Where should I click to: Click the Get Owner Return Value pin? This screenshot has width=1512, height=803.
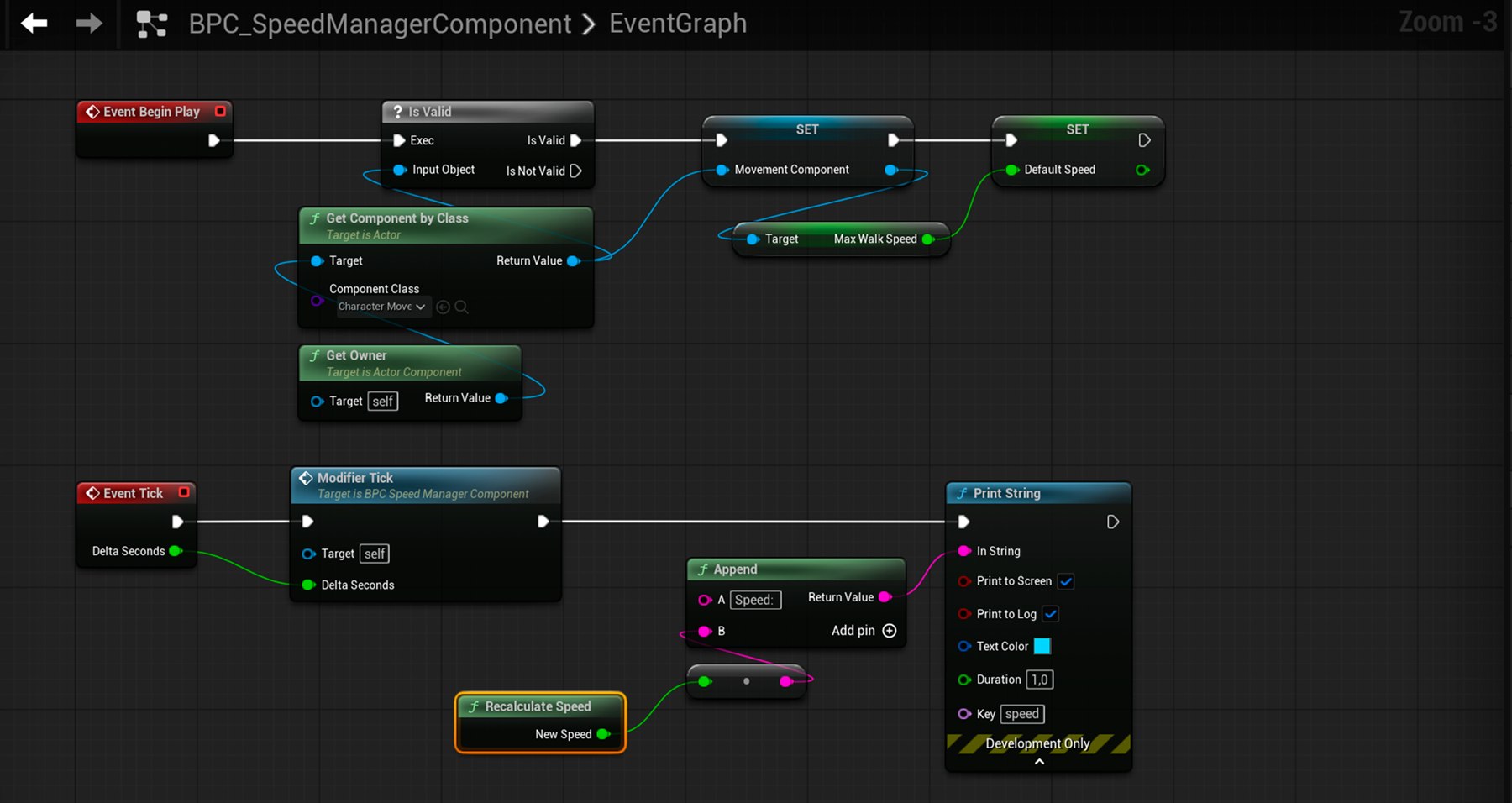click(501, 398)
